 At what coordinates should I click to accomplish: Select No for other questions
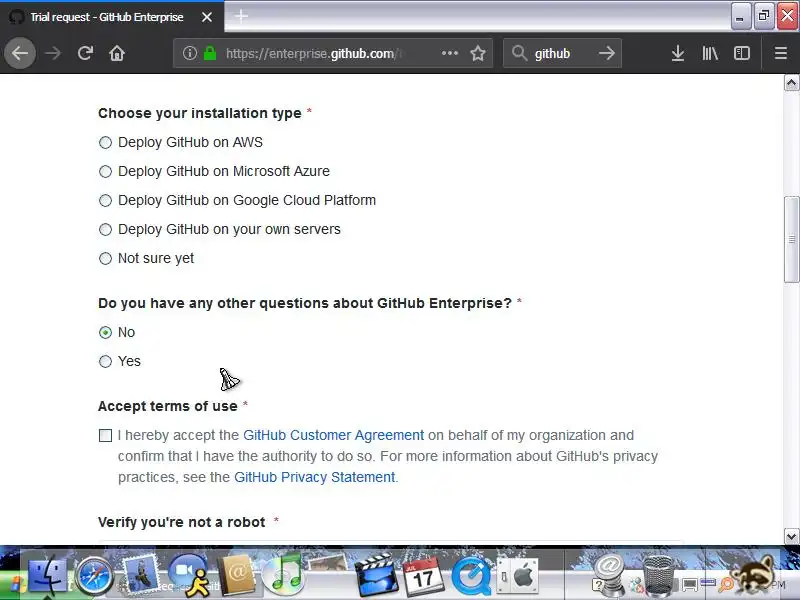coord(105,333)
